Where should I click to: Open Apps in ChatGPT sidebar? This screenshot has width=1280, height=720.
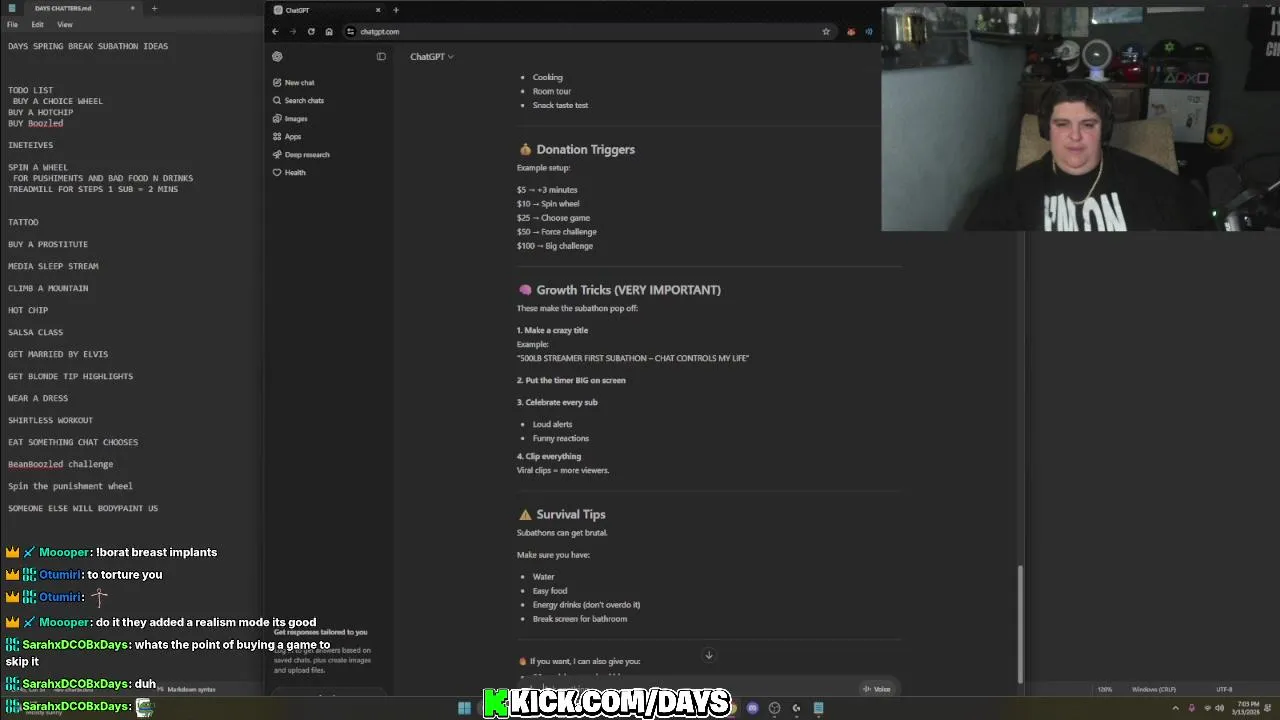(287, 137)
